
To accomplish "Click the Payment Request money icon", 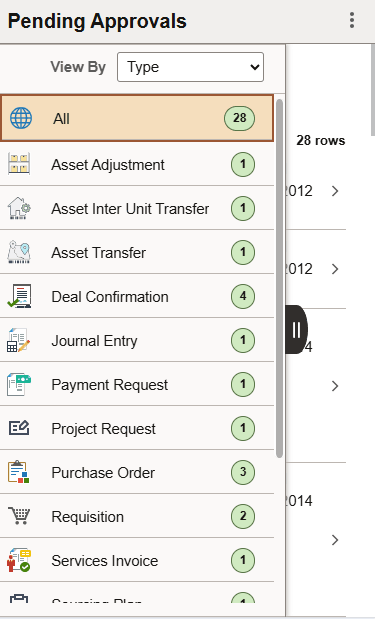I will tap(19, 384).
